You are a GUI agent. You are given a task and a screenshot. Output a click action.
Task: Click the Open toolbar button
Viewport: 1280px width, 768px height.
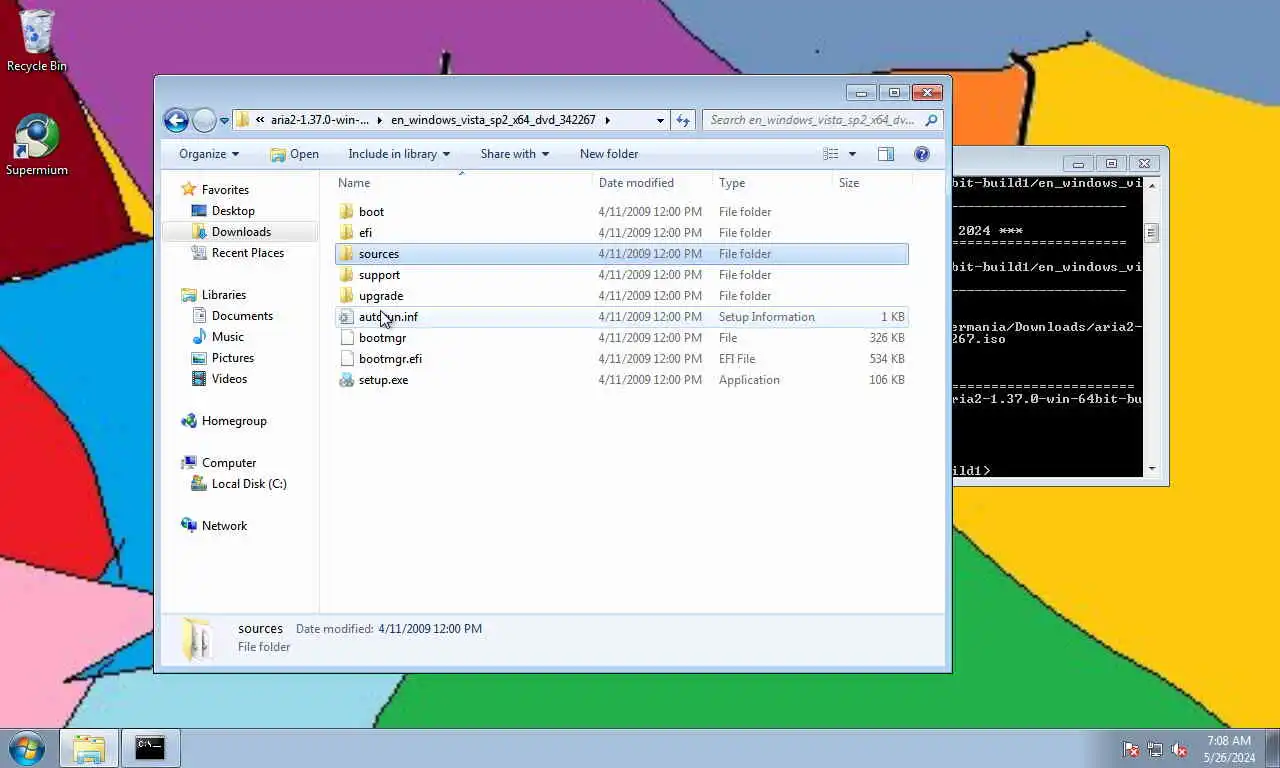294,154
